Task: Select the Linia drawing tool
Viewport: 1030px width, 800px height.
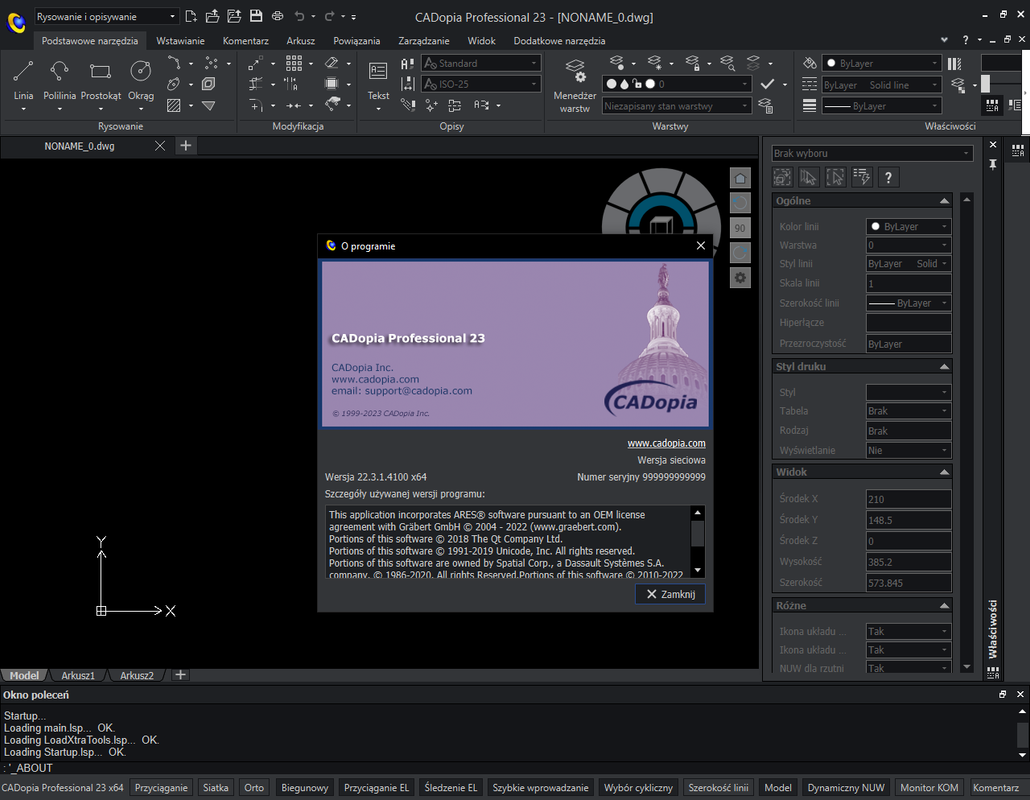Action: pos(23,79)
